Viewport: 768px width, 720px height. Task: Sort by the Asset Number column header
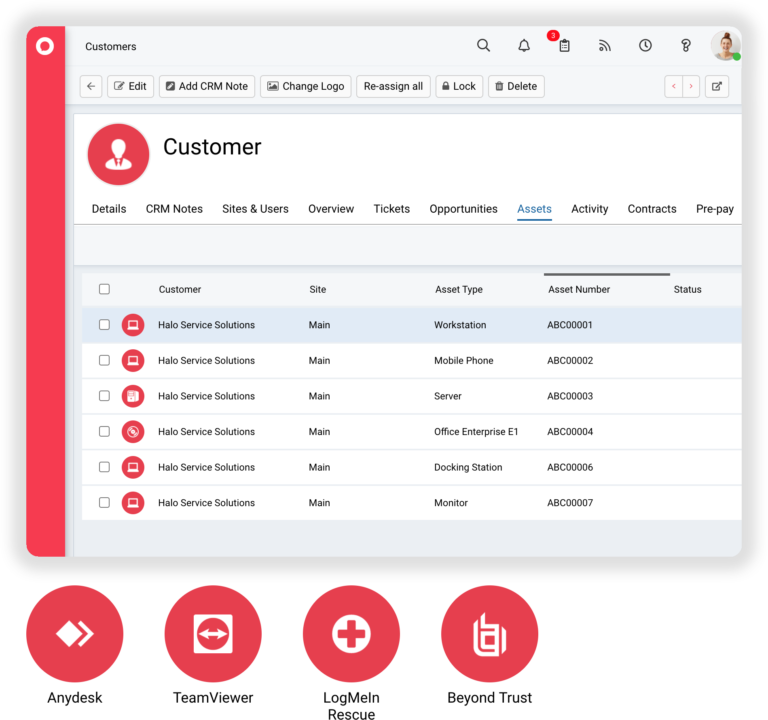[579, 289]
